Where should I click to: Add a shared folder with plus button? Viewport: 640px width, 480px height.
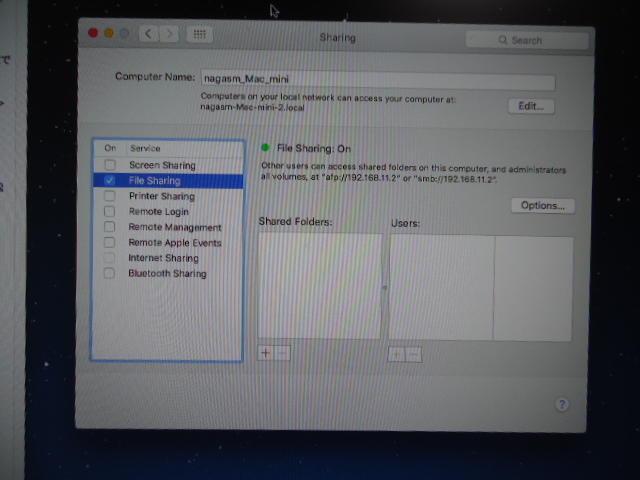click(x=266, y=353)
